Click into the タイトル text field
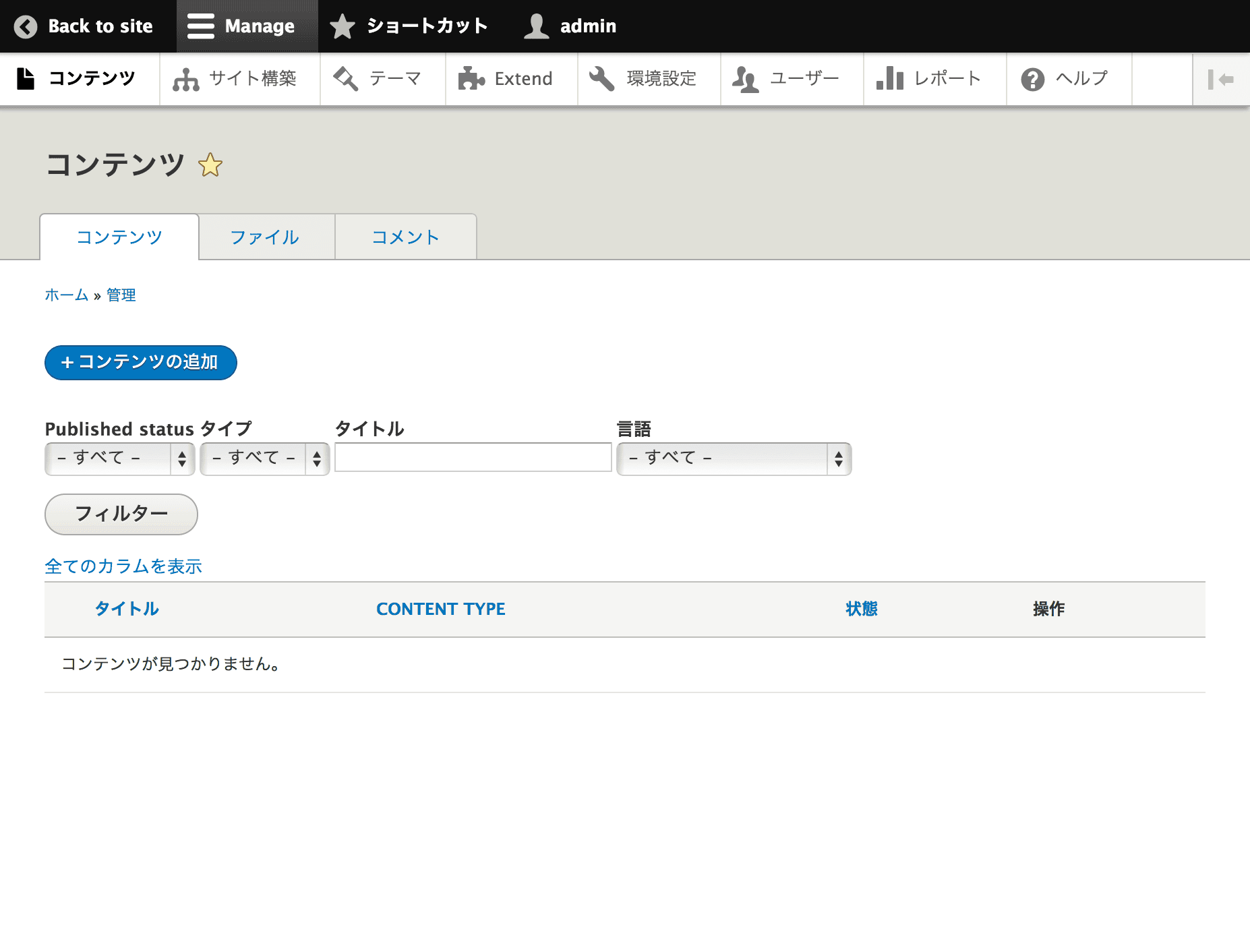Image resolution: width=1250 pixels, height=952 pixels. 473,458
